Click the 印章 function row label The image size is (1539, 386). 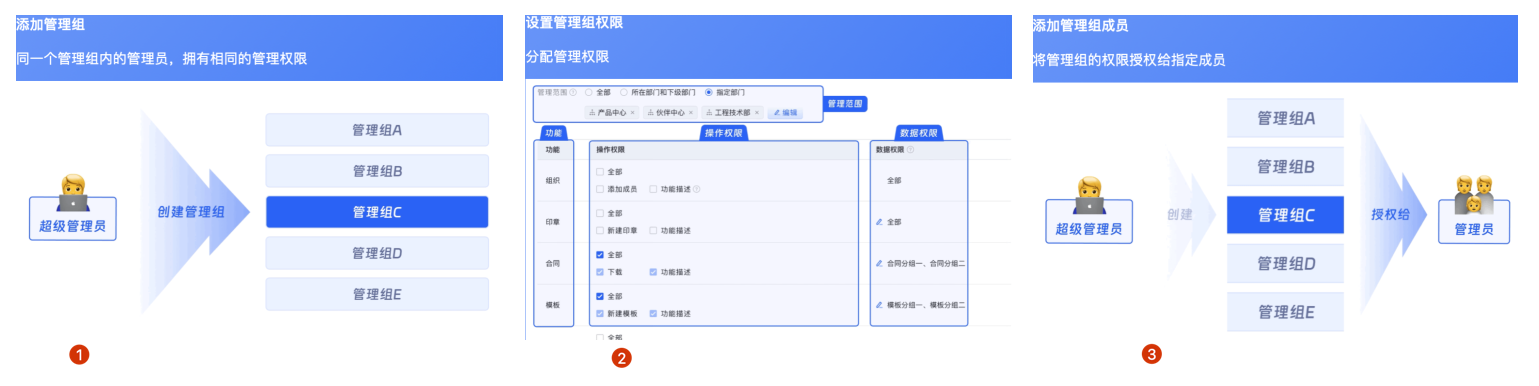click(554, 222)
